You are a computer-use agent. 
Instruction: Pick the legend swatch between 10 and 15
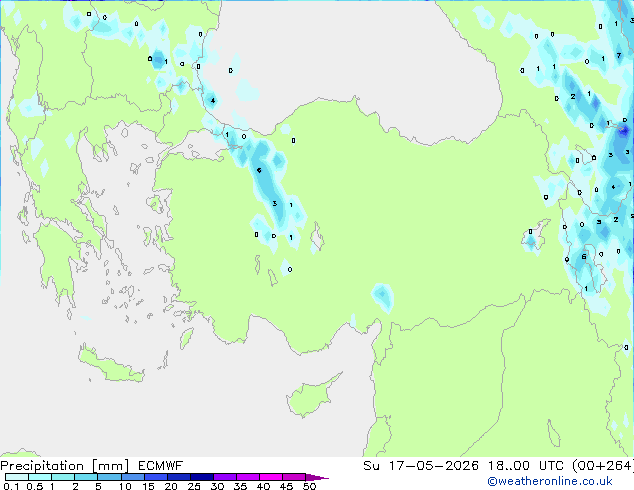[133, 477]
